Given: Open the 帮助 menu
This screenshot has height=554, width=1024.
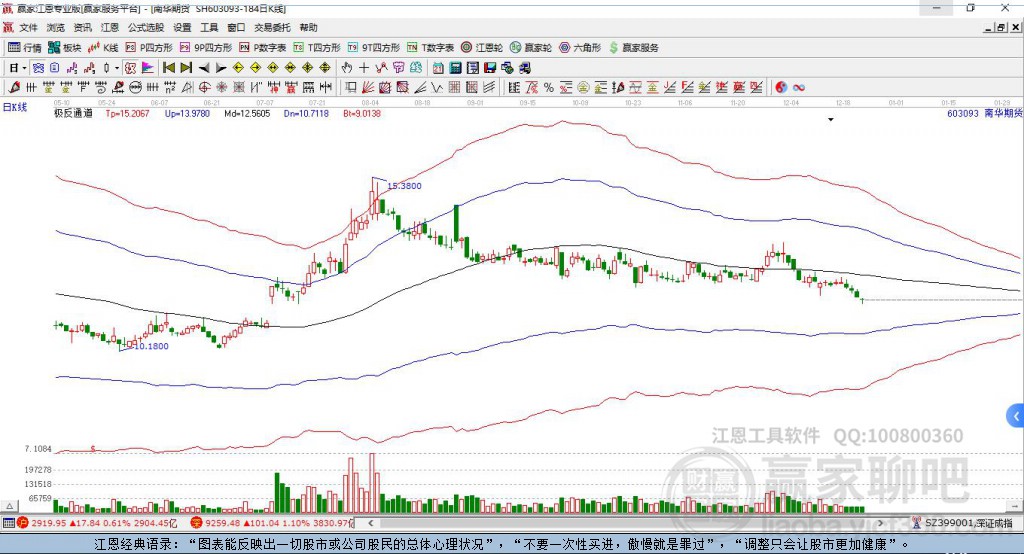Looking at the screenshot, I should [x=308, y=27].
